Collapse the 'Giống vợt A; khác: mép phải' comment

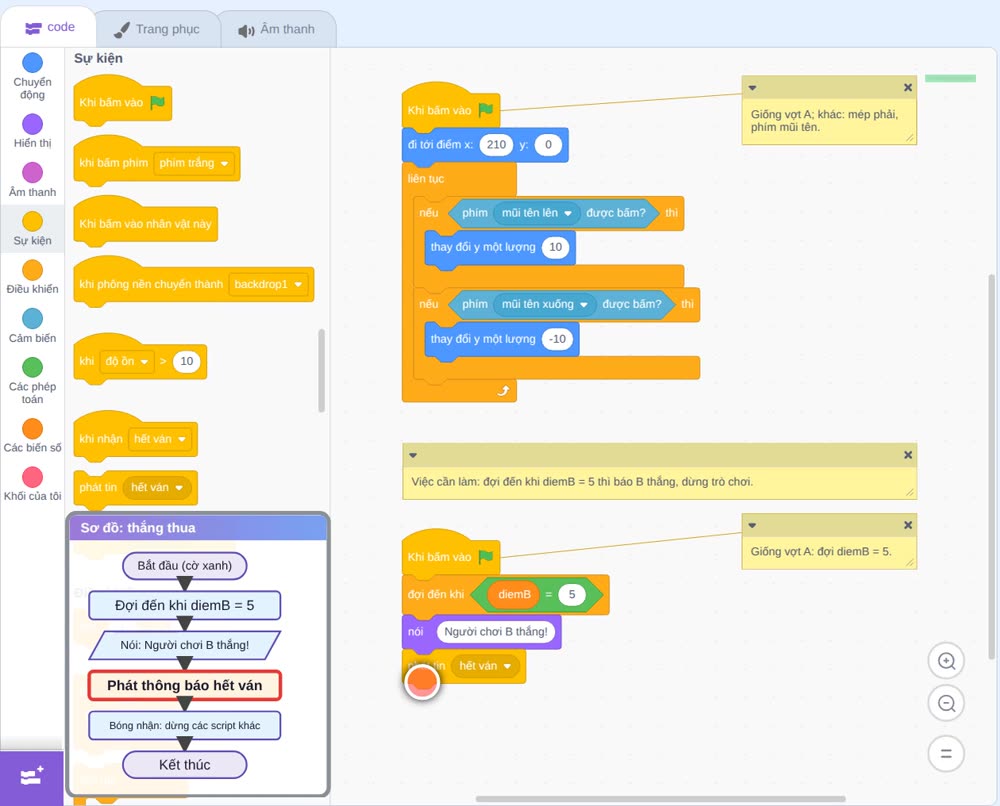pyautogui.click(x=753, y=87)
